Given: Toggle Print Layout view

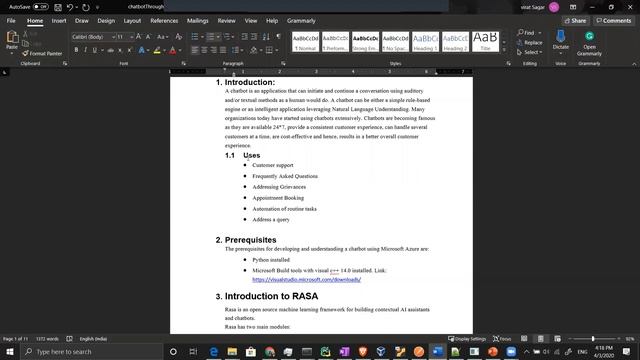Looking at the screenshot, I should pos(540,339).
